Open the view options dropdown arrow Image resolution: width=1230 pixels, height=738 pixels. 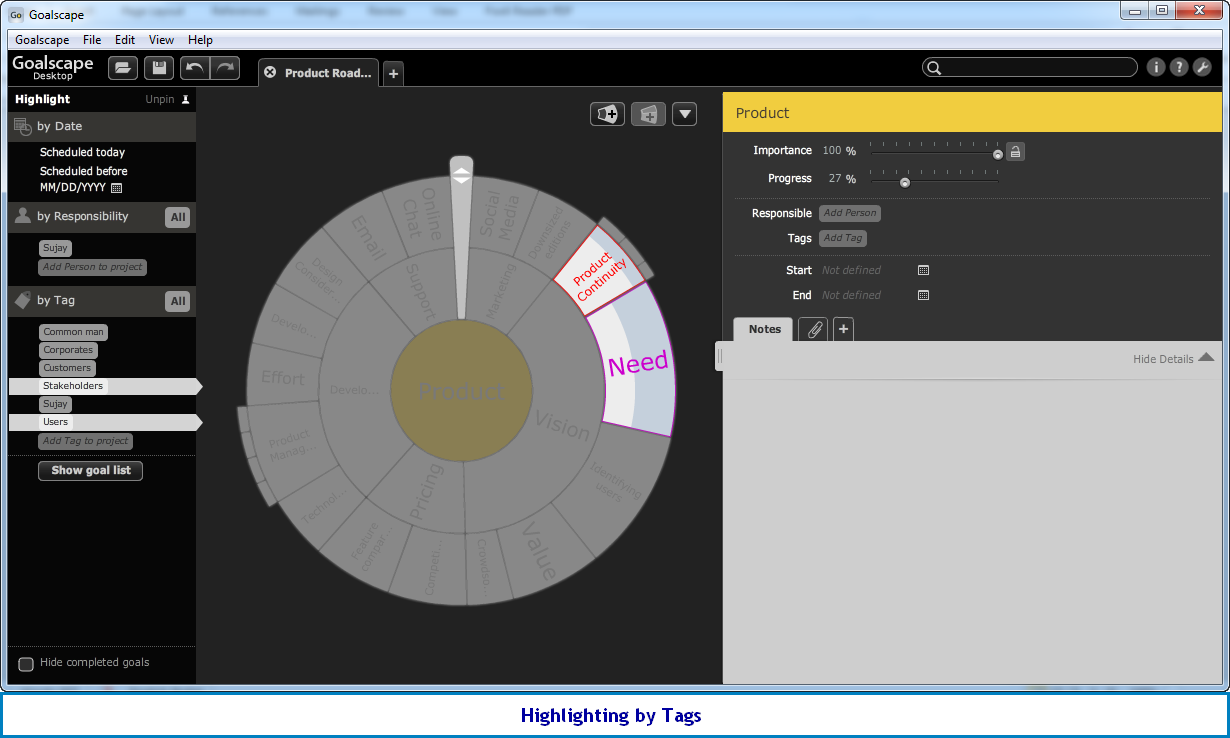[684, 114]
